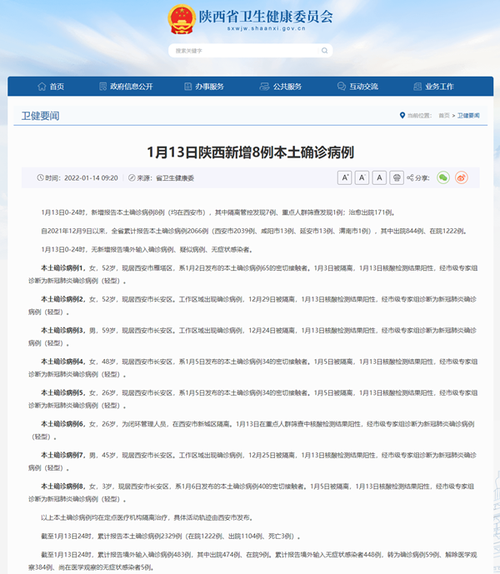Increase font size with A+ button
The height and width of the screenshot is (574, 500).
click(344, 178)
